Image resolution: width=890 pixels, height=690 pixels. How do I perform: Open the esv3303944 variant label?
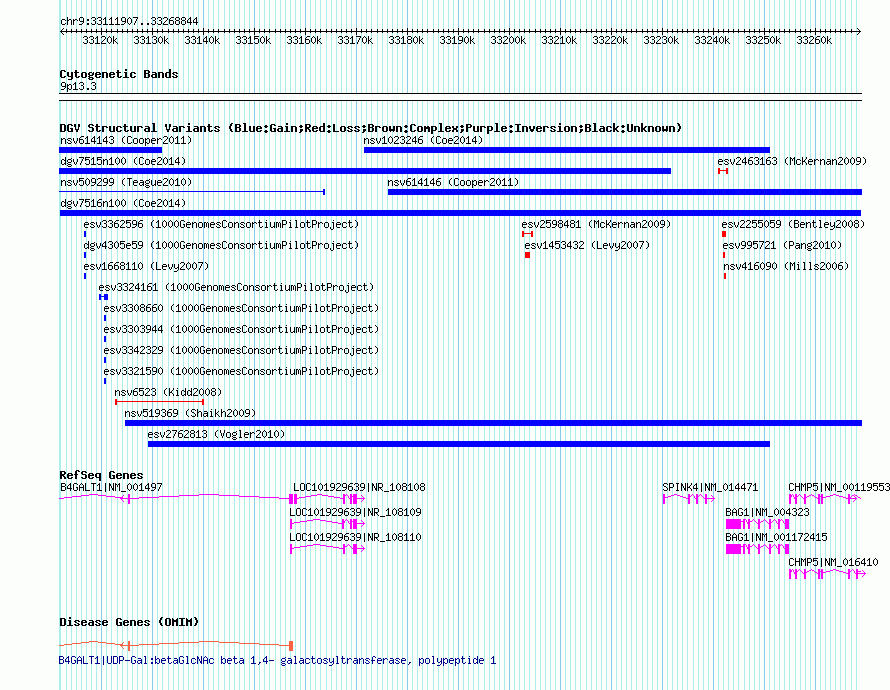click(241, 329)
